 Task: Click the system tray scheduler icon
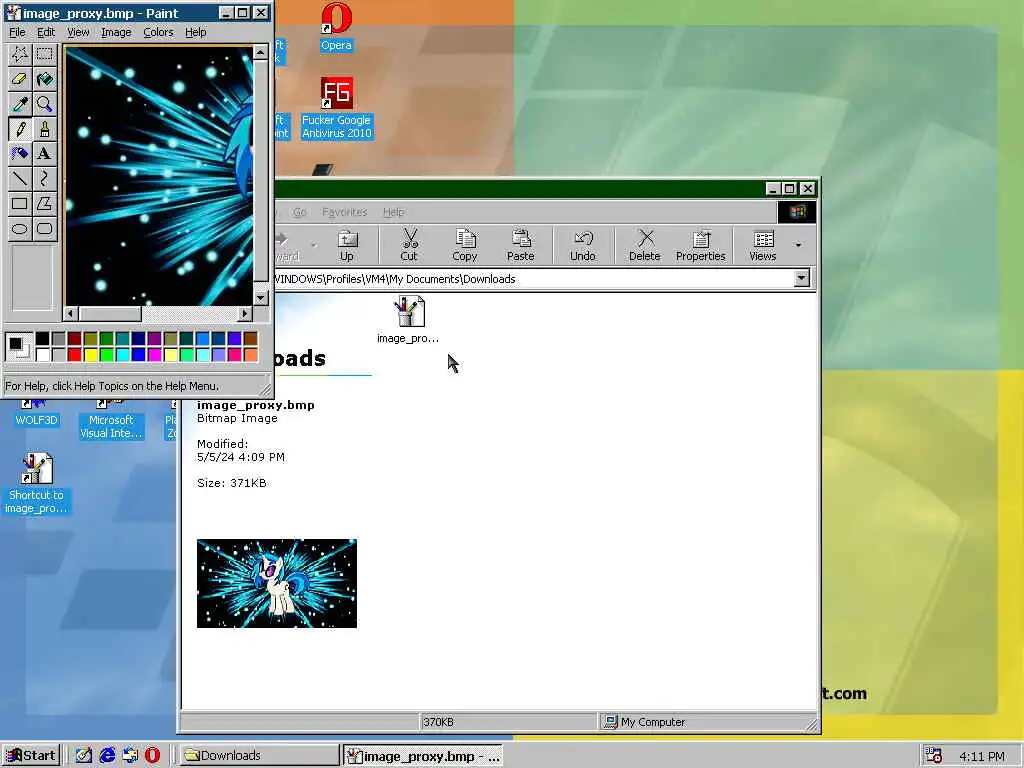tap(934, 756)
